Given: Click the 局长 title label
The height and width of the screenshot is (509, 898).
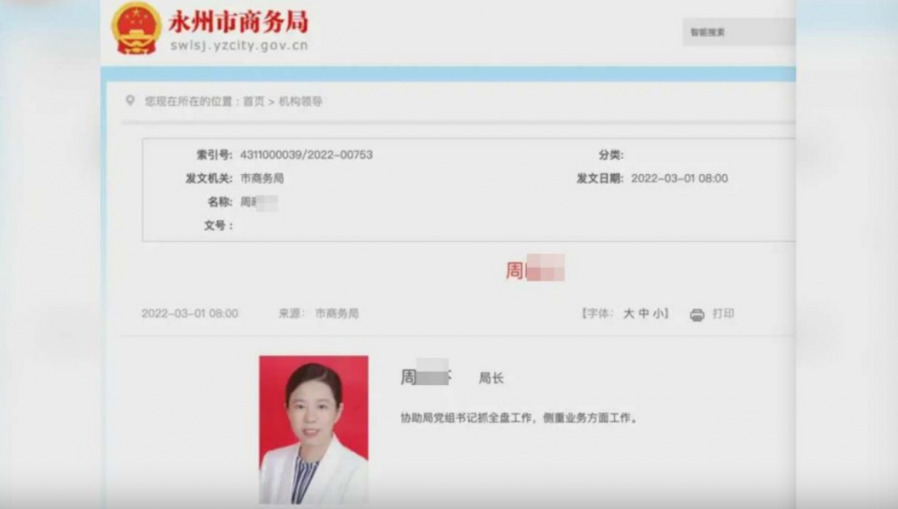Looking at the screenshot, I should click(x=491, y=378).
